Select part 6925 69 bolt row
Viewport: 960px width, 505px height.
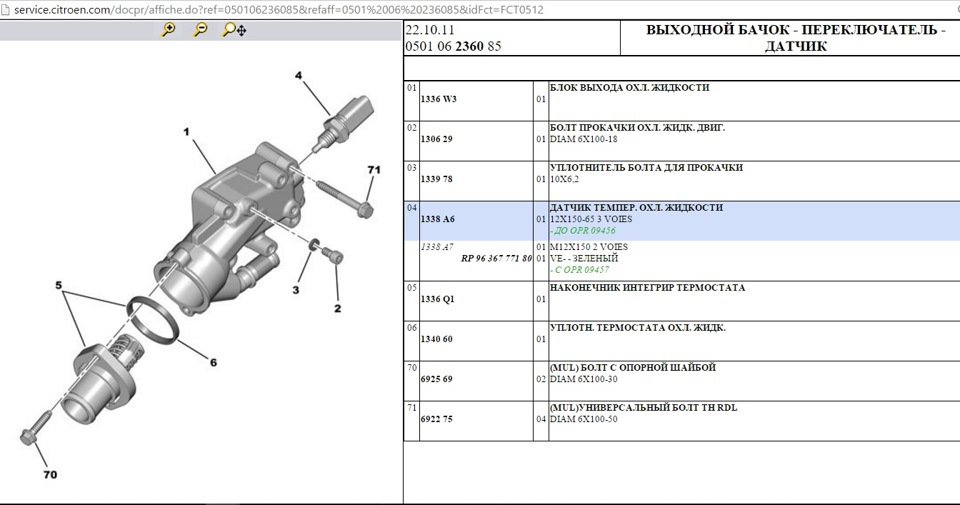681,381
